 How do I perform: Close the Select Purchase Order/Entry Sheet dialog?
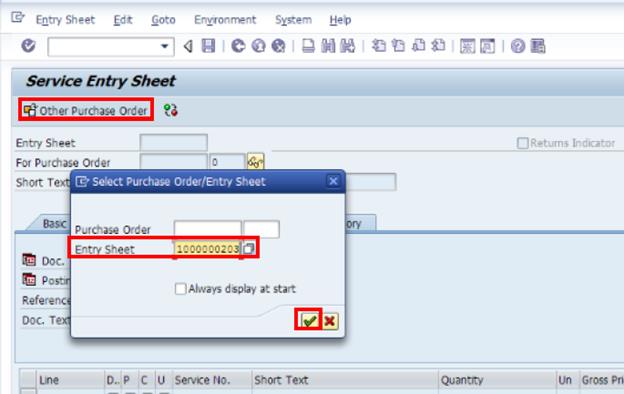coord(333,181)
